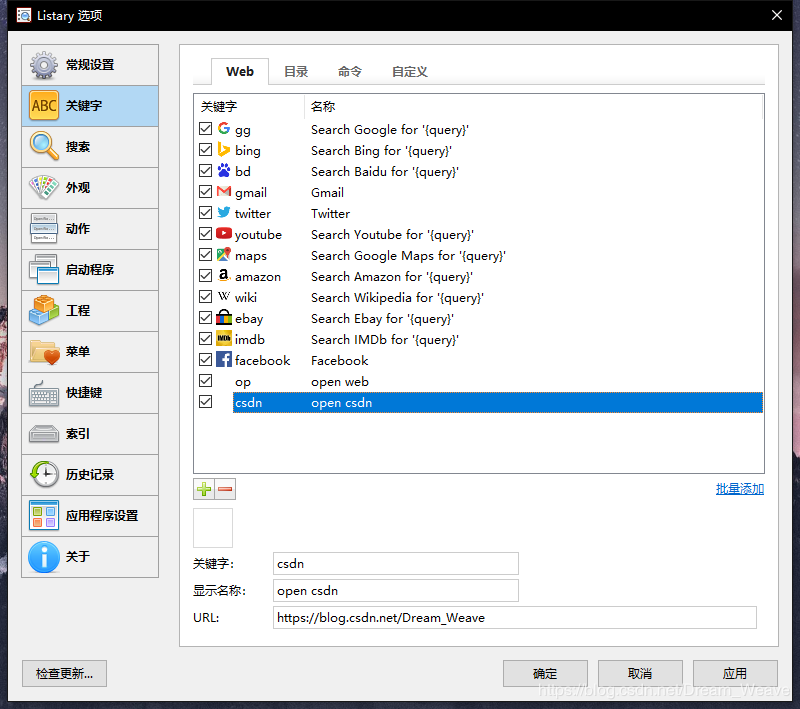Viewport: 800px width, 709px height.
Task: Switch to the 目录 tab
Action: tap(295, 71)
